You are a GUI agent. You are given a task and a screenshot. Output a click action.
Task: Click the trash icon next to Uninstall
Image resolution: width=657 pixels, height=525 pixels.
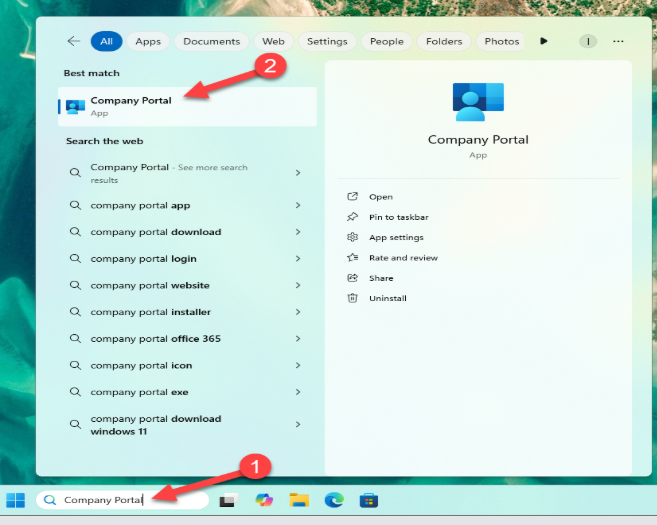tap(352, 298)
